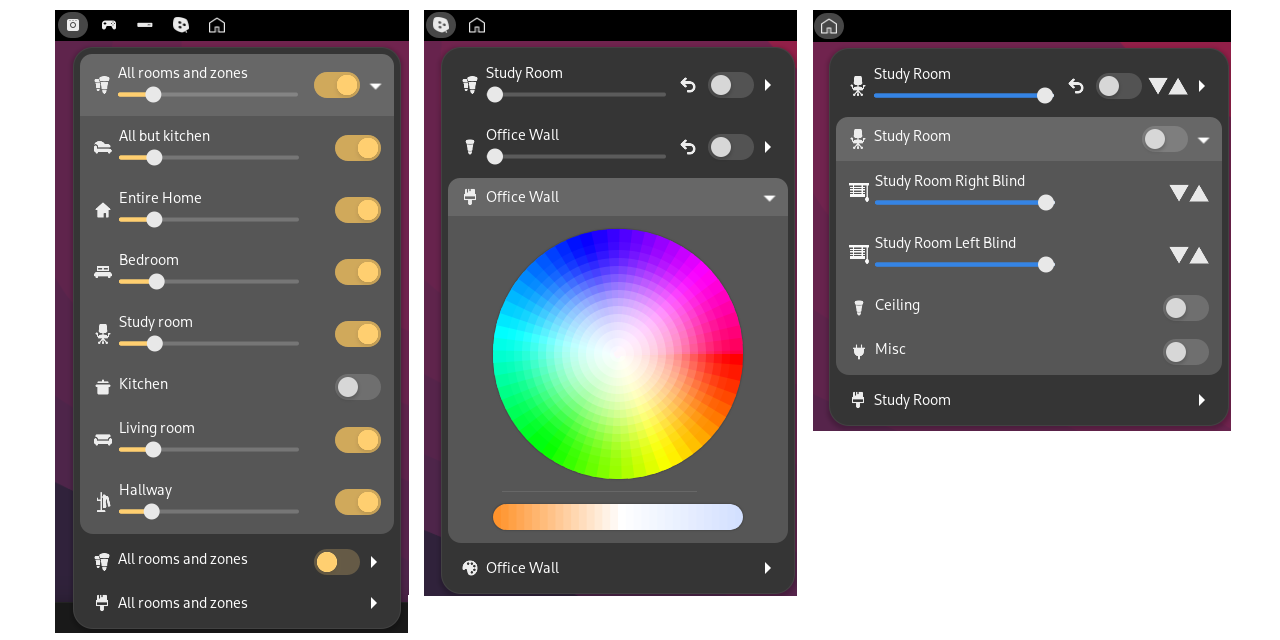This screenshot has height=640, width=1280.
Task: Click the Study Room Right Blind icon
Action: coord(858,191)
